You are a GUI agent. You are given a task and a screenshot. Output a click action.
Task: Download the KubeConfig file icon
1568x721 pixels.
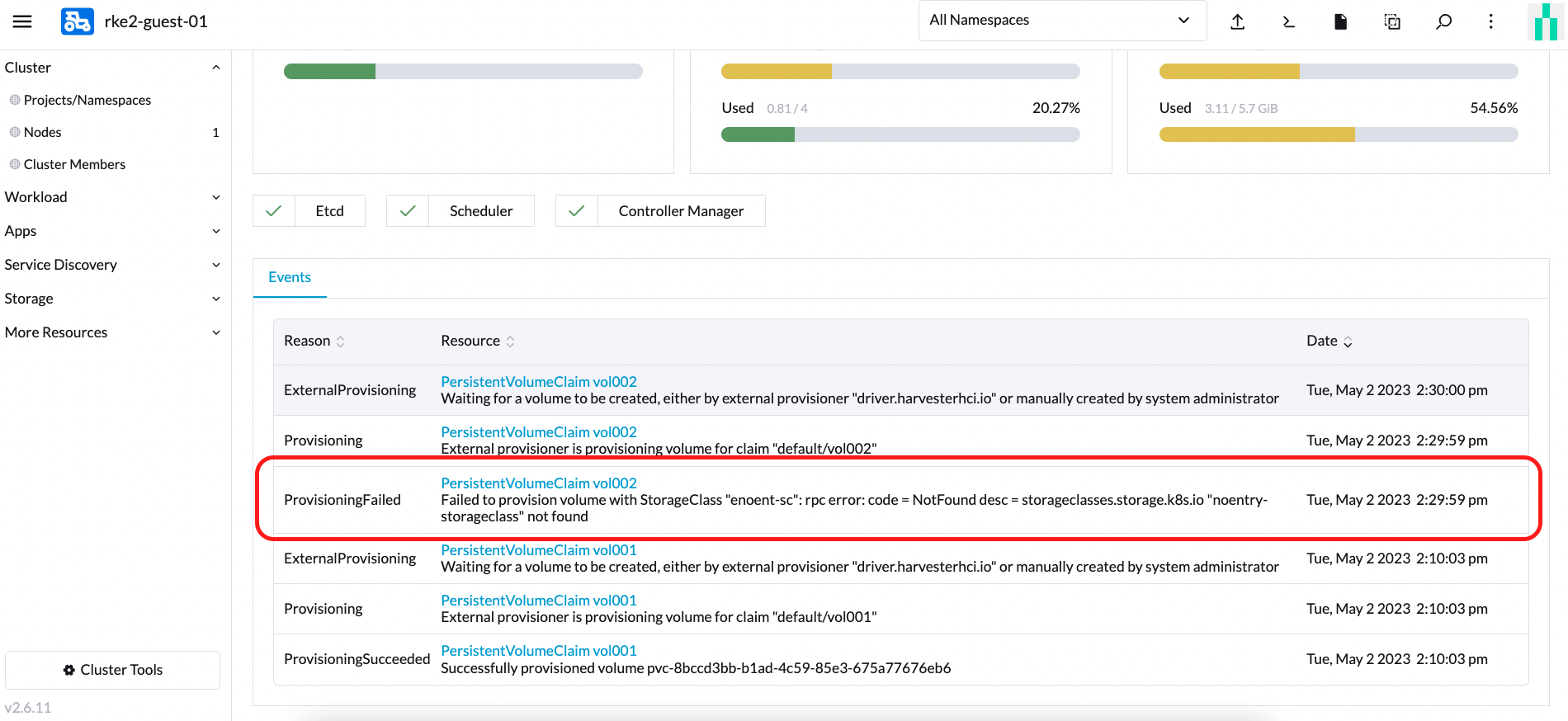point(1340,21)
